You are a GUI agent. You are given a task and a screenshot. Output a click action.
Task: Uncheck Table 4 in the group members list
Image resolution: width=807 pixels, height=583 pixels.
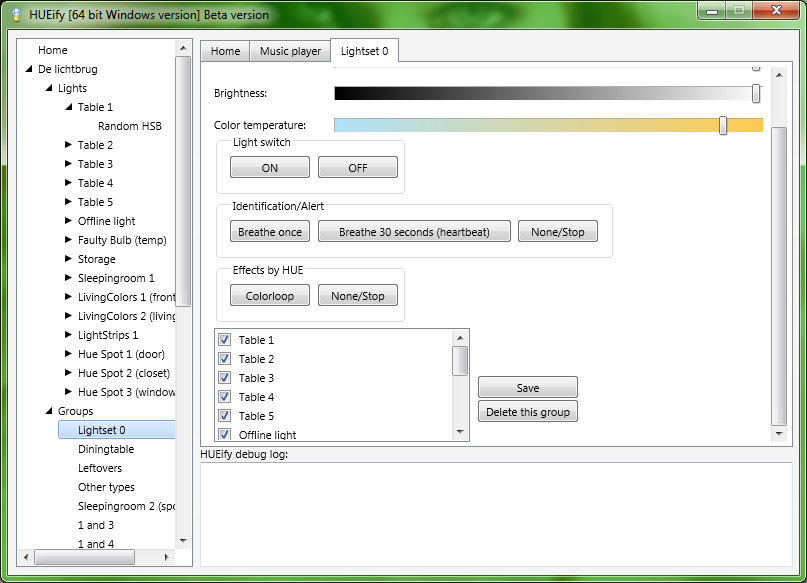tap(224, 397)
